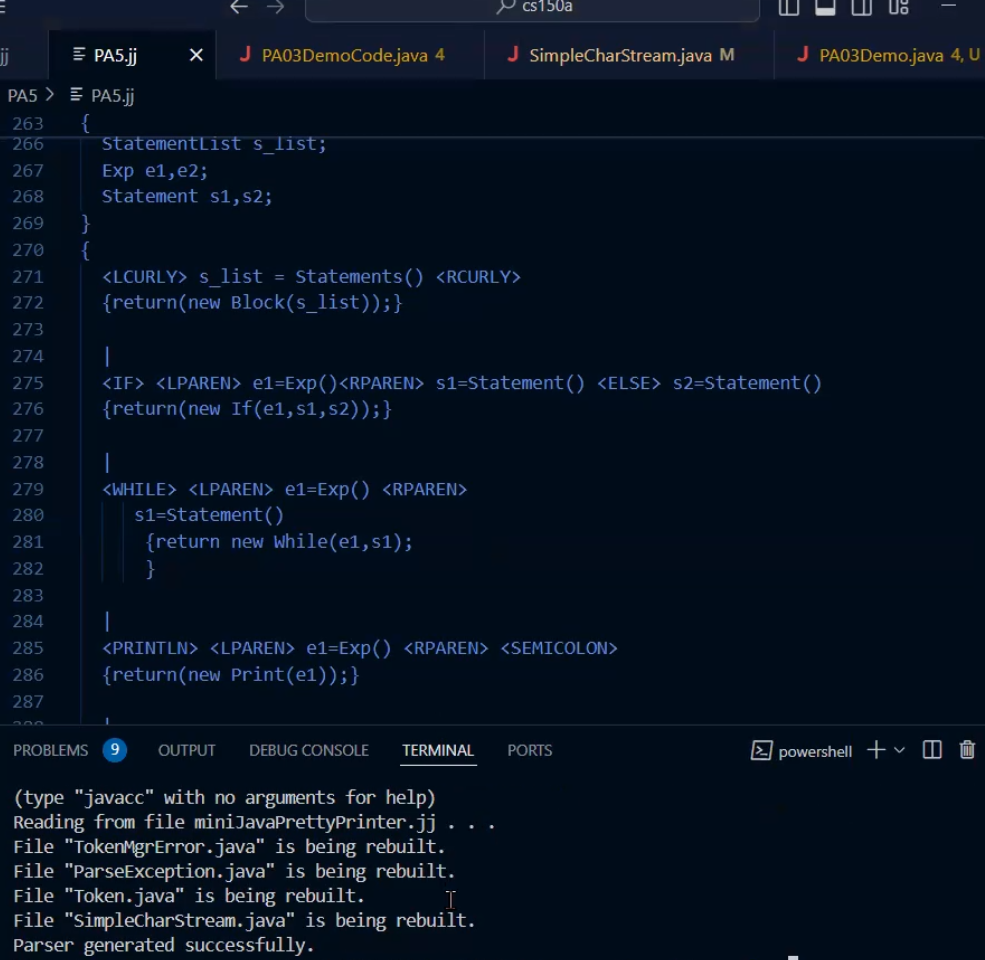Click 'Statement s1,s2;' declaration line
Viewport: 985px width, 960px height.
tap(187, 197)
